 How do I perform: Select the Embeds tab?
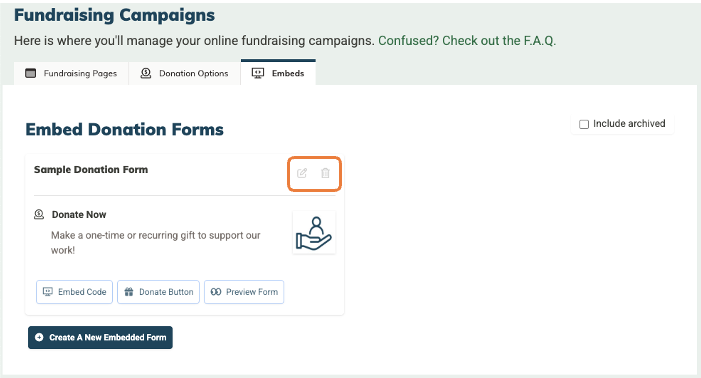pyautogui.click(x=278, y=72)
